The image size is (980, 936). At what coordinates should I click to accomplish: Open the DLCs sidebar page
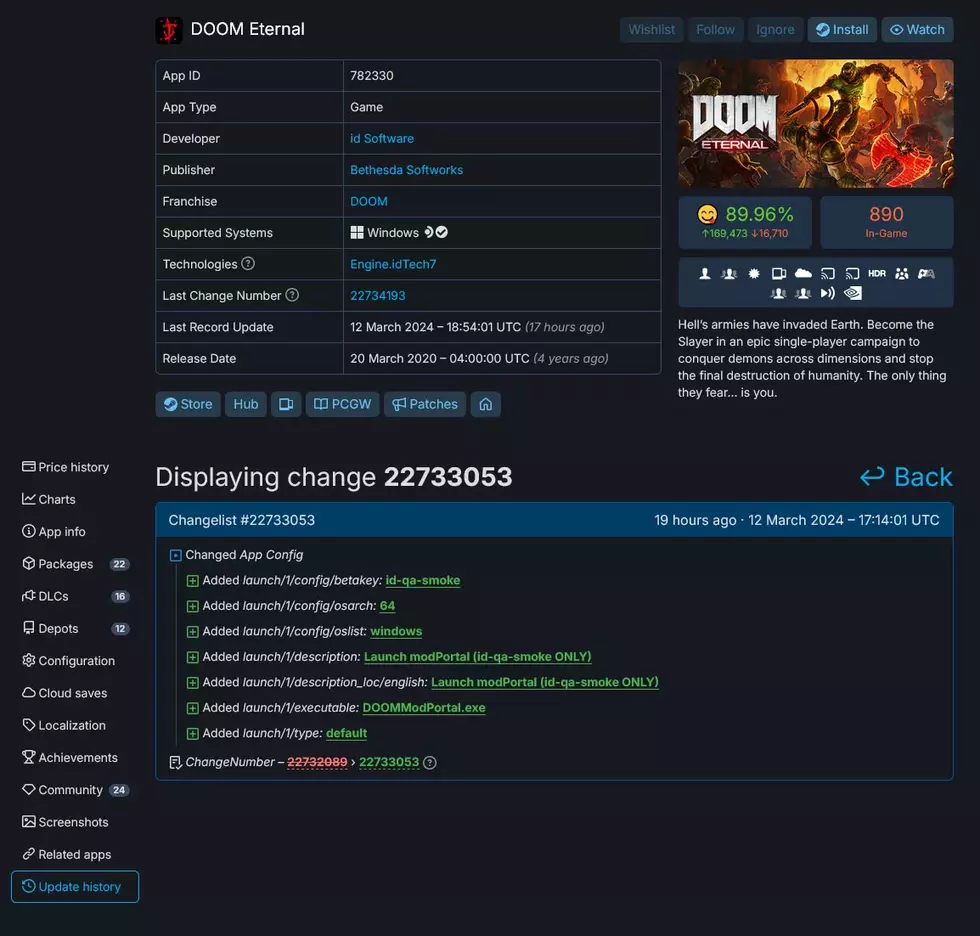pos(75,596)
